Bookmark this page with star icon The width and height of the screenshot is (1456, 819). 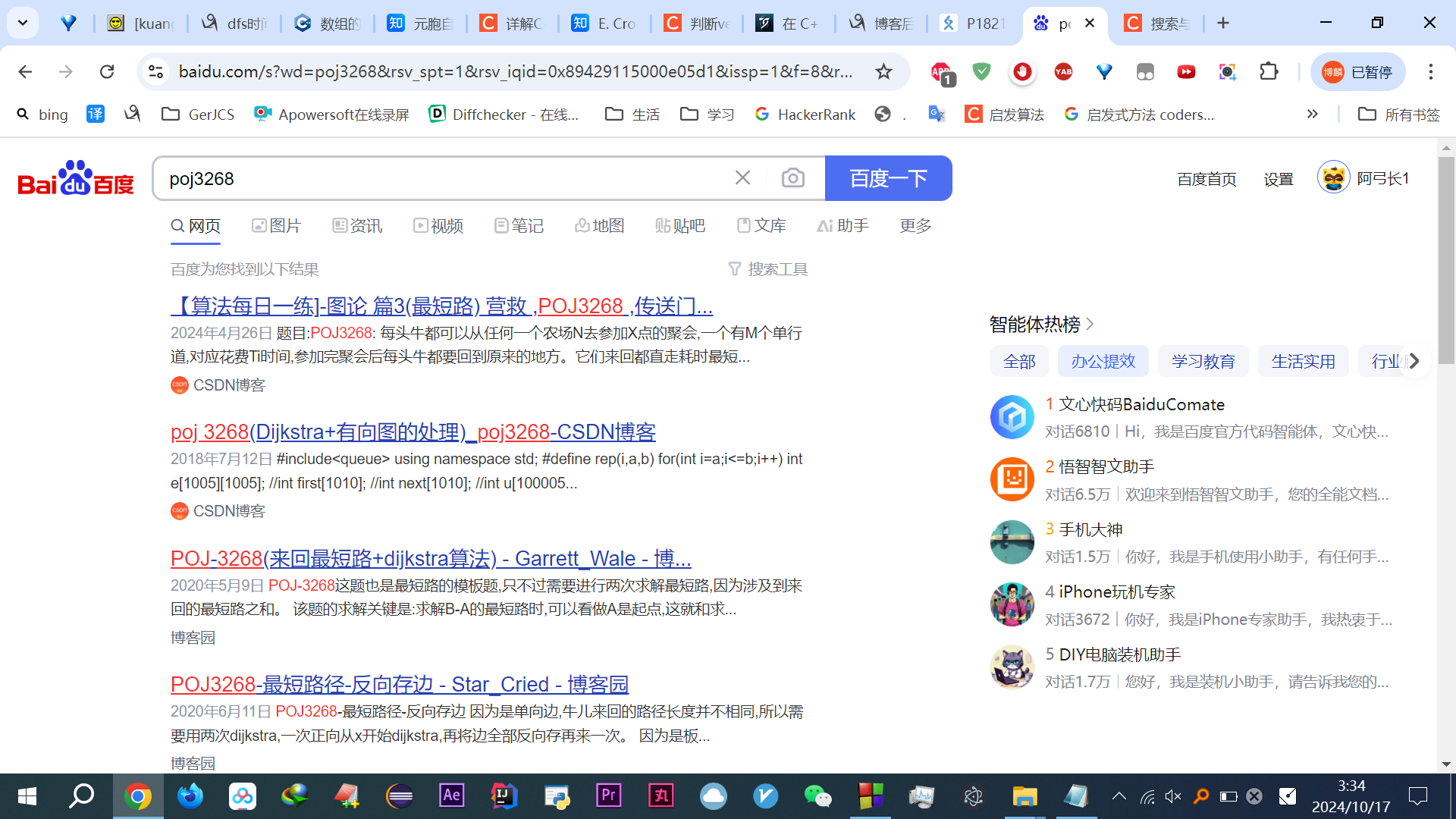tap(883, 71)
